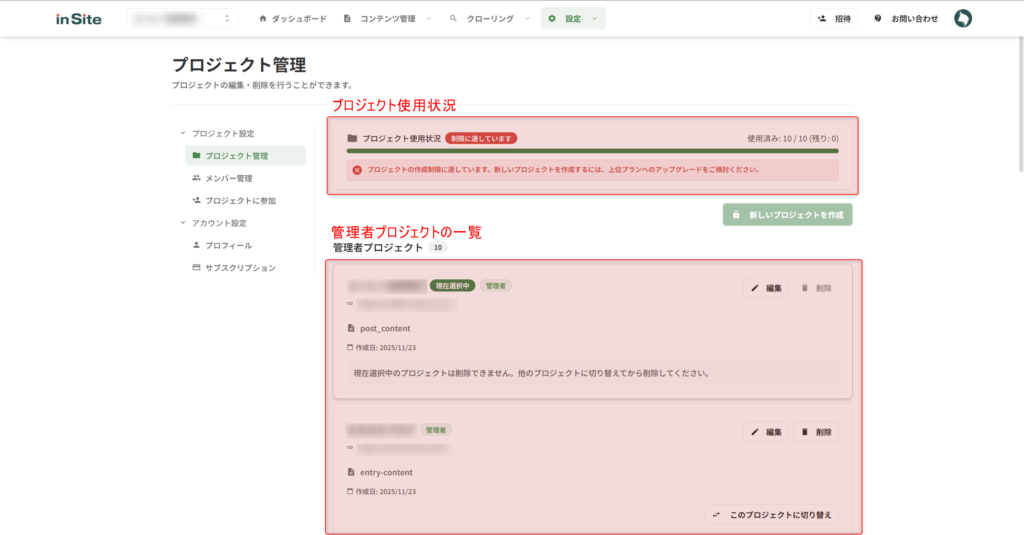Click the add-person icon beside プロジェクトに参加
The width and height of the screenshot is (1024, 535).
tap(196, 200)
